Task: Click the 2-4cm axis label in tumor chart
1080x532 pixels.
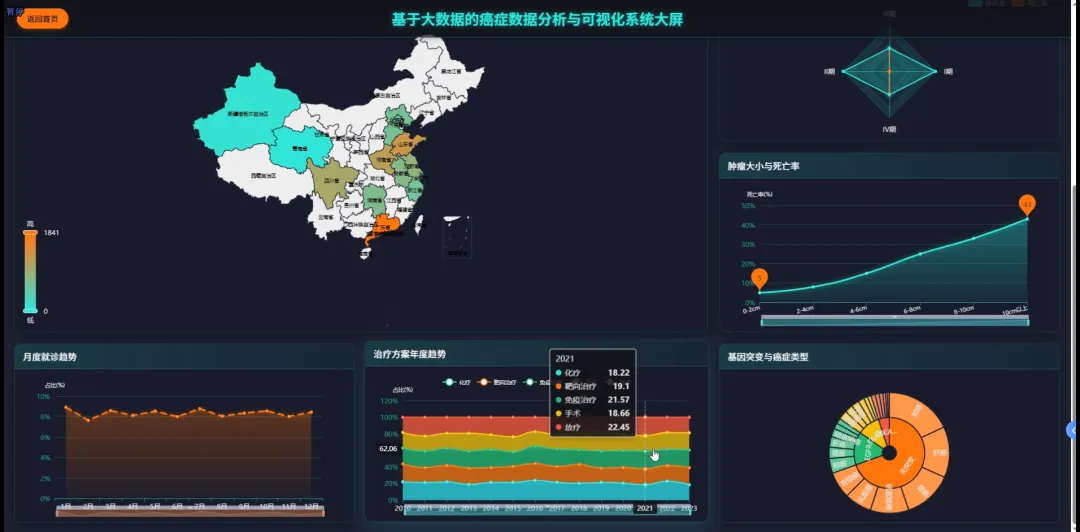Action: (804, 310)
